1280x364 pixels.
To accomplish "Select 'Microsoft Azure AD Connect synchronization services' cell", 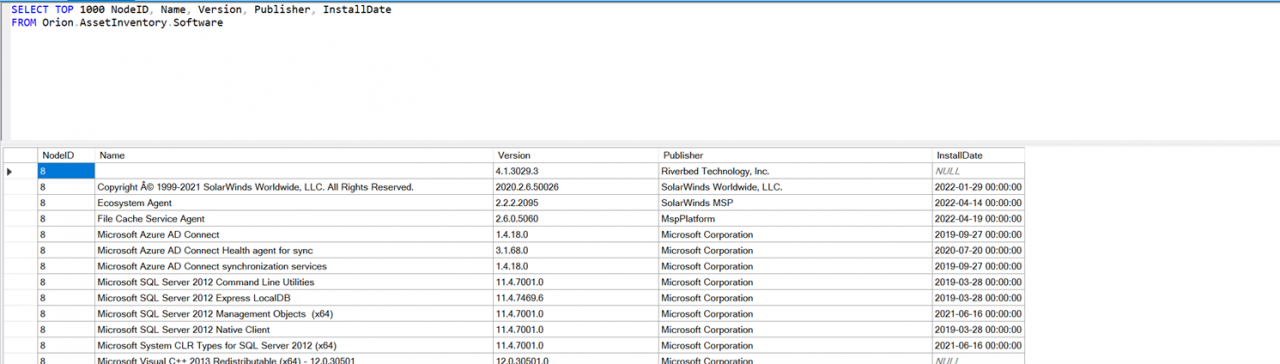I will [294, 267].
